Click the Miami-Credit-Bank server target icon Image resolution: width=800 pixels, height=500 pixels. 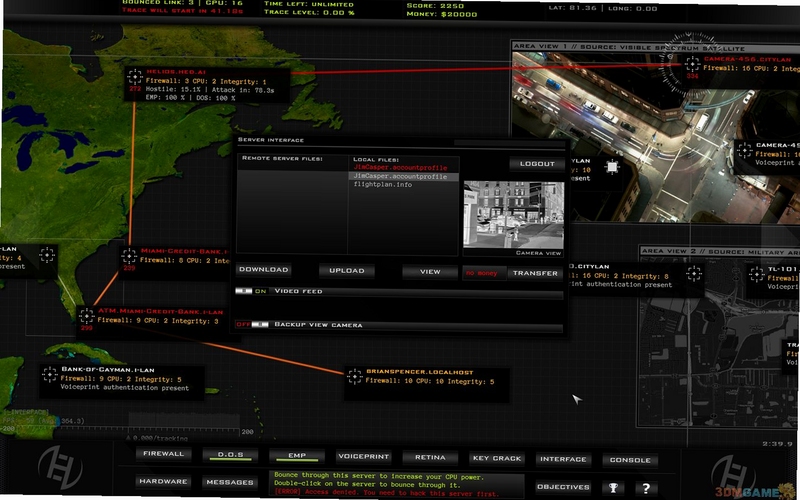[x=129, y=256]
